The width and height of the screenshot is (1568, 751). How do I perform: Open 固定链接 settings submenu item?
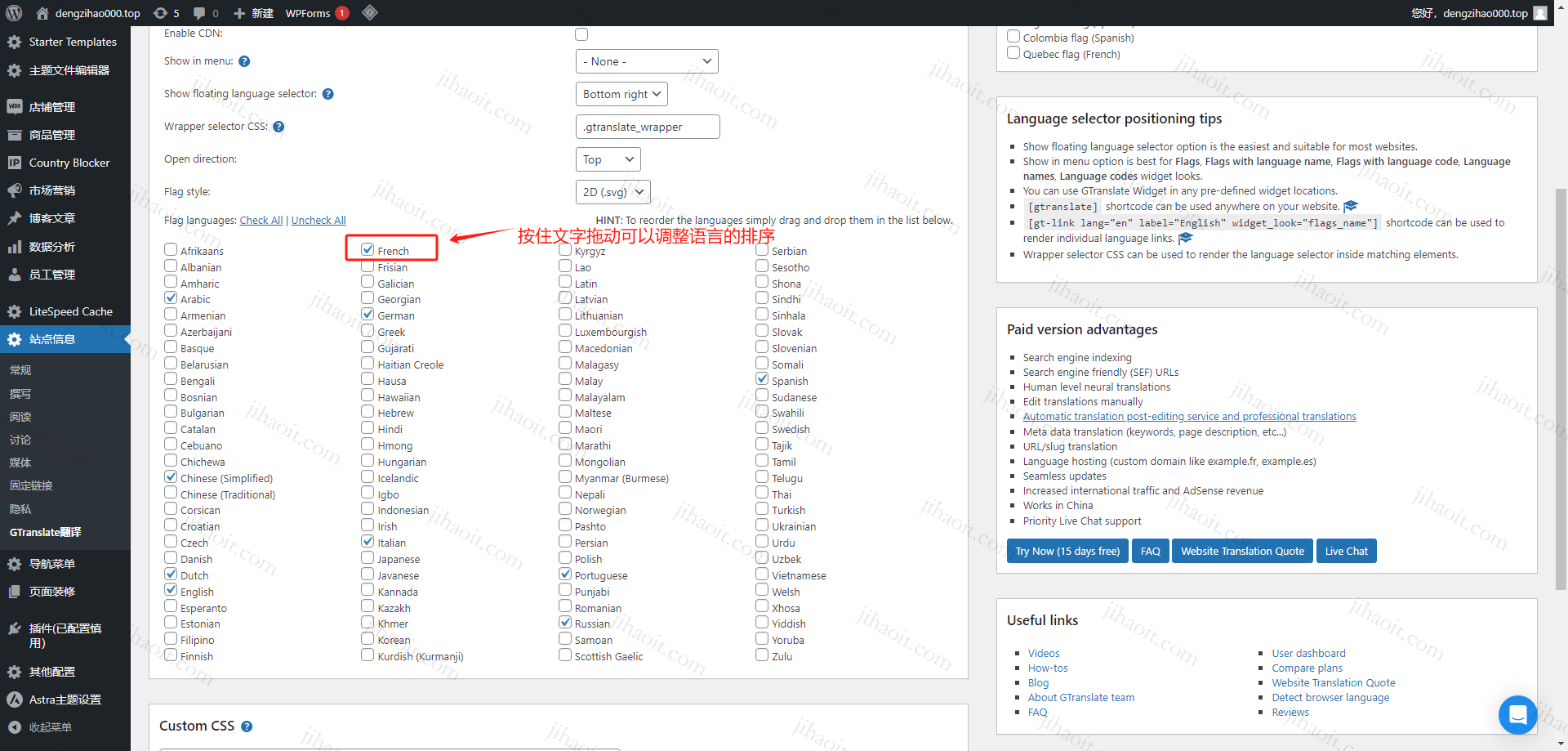(31, 485)
